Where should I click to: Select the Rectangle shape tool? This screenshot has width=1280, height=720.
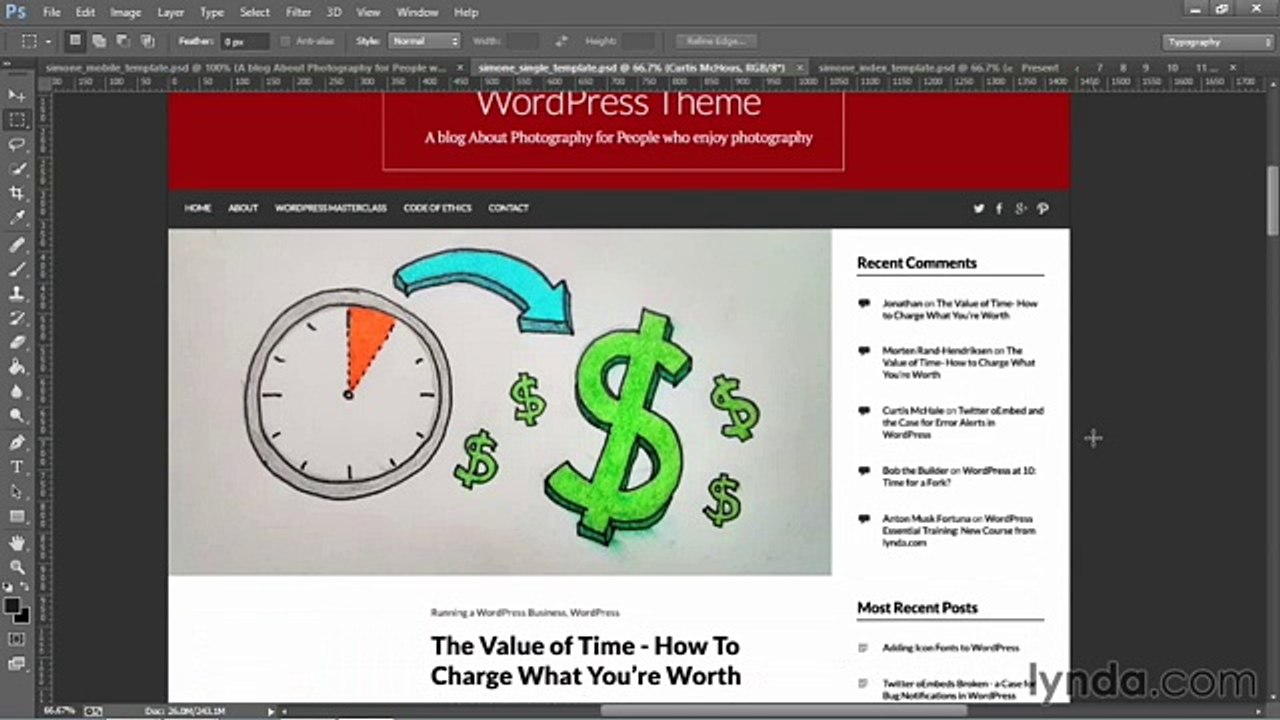pos(17,517)
